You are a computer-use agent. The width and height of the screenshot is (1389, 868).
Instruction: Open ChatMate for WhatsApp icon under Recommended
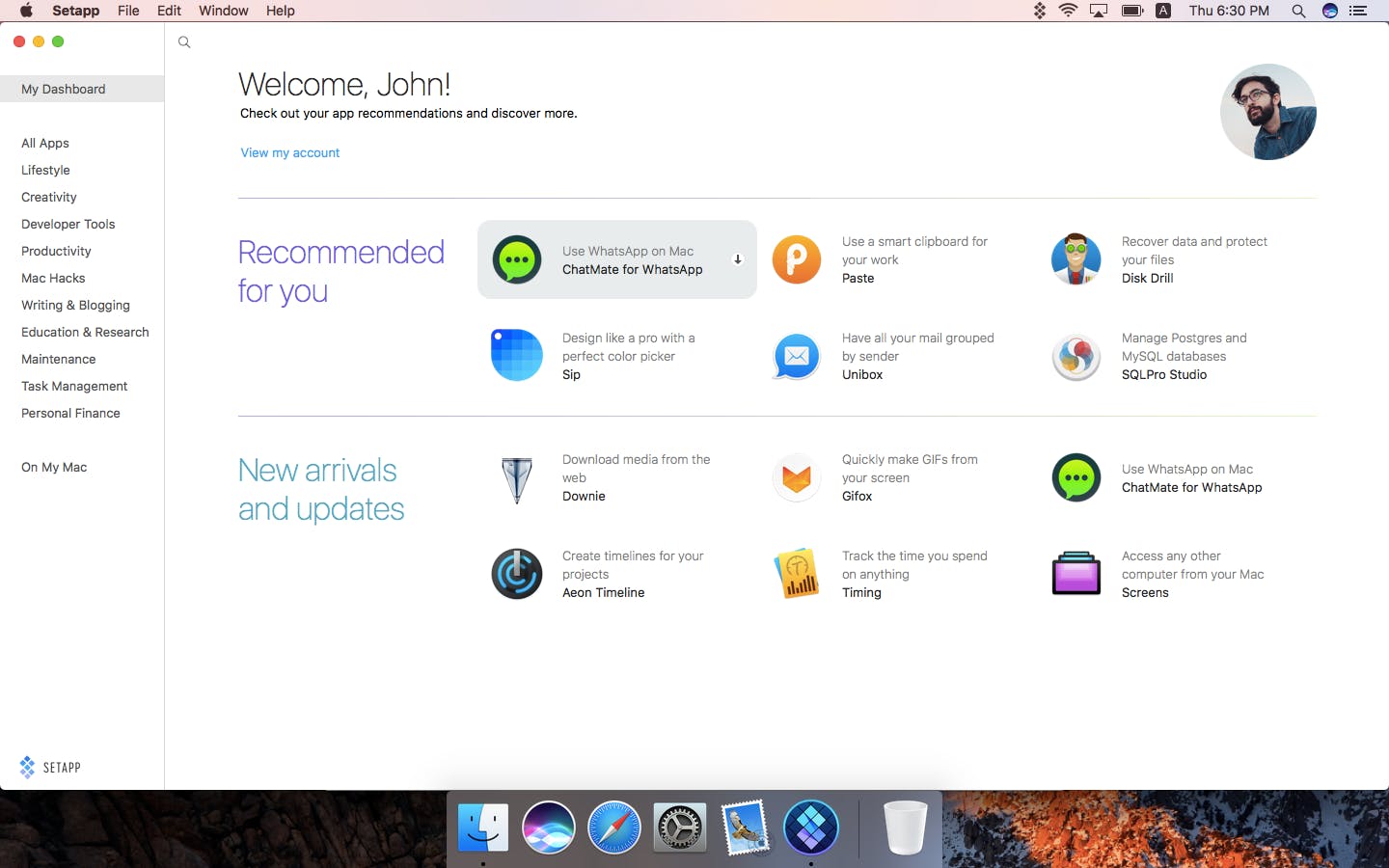coord(517,259)
